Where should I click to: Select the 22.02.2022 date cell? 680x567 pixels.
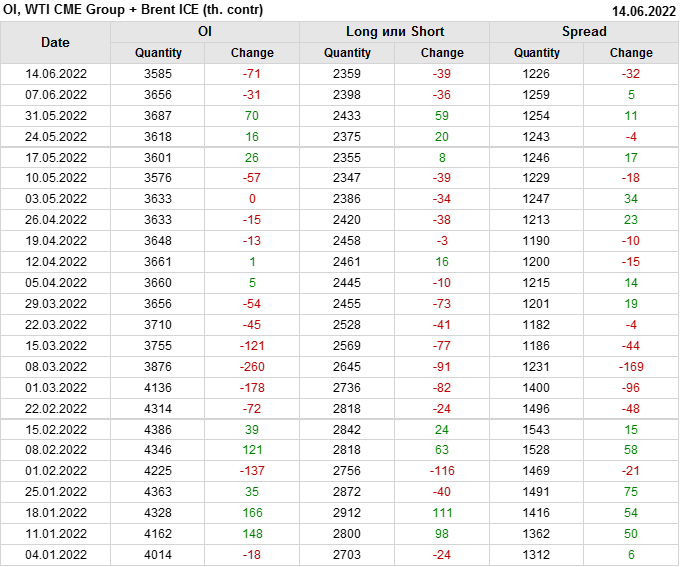coord(56,408)
